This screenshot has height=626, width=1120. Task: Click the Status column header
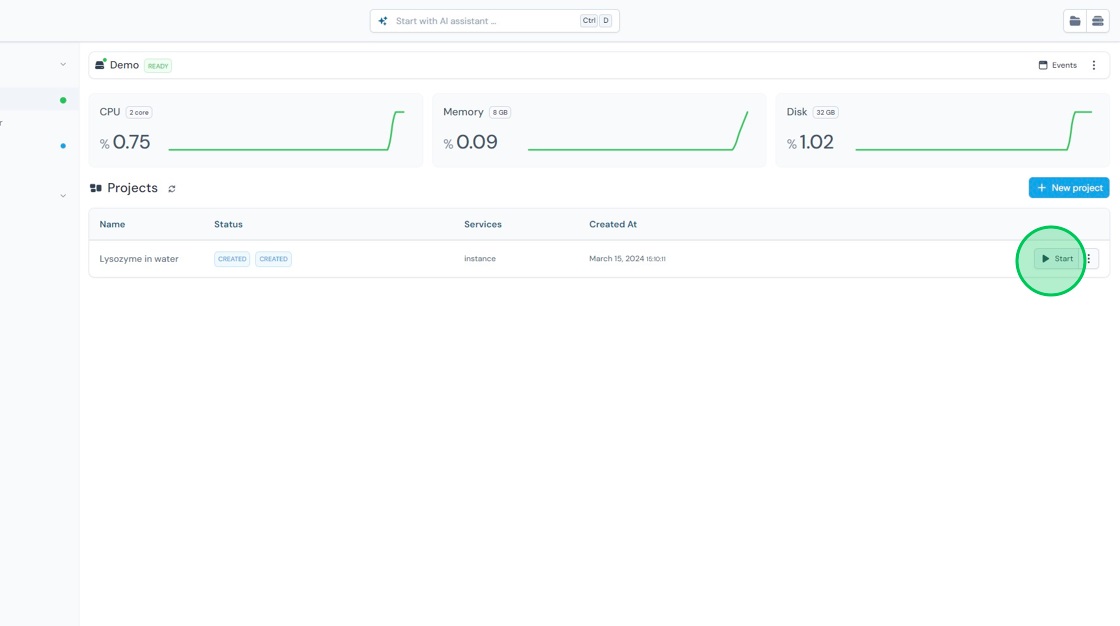click(x=229, y=224)
